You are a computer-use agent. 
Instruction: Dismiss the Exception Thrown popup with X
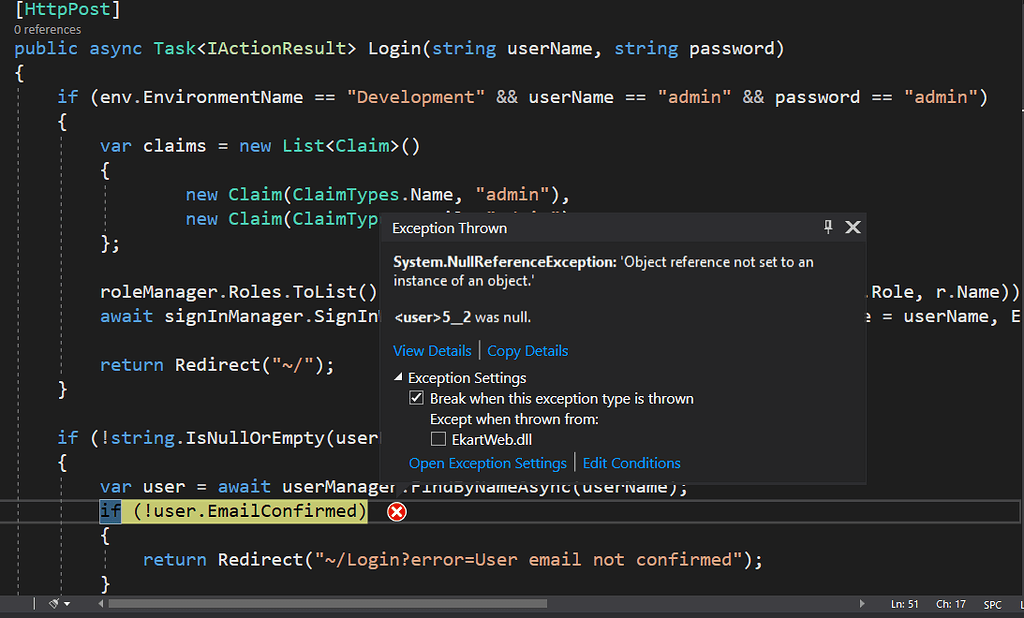[852, 227]
